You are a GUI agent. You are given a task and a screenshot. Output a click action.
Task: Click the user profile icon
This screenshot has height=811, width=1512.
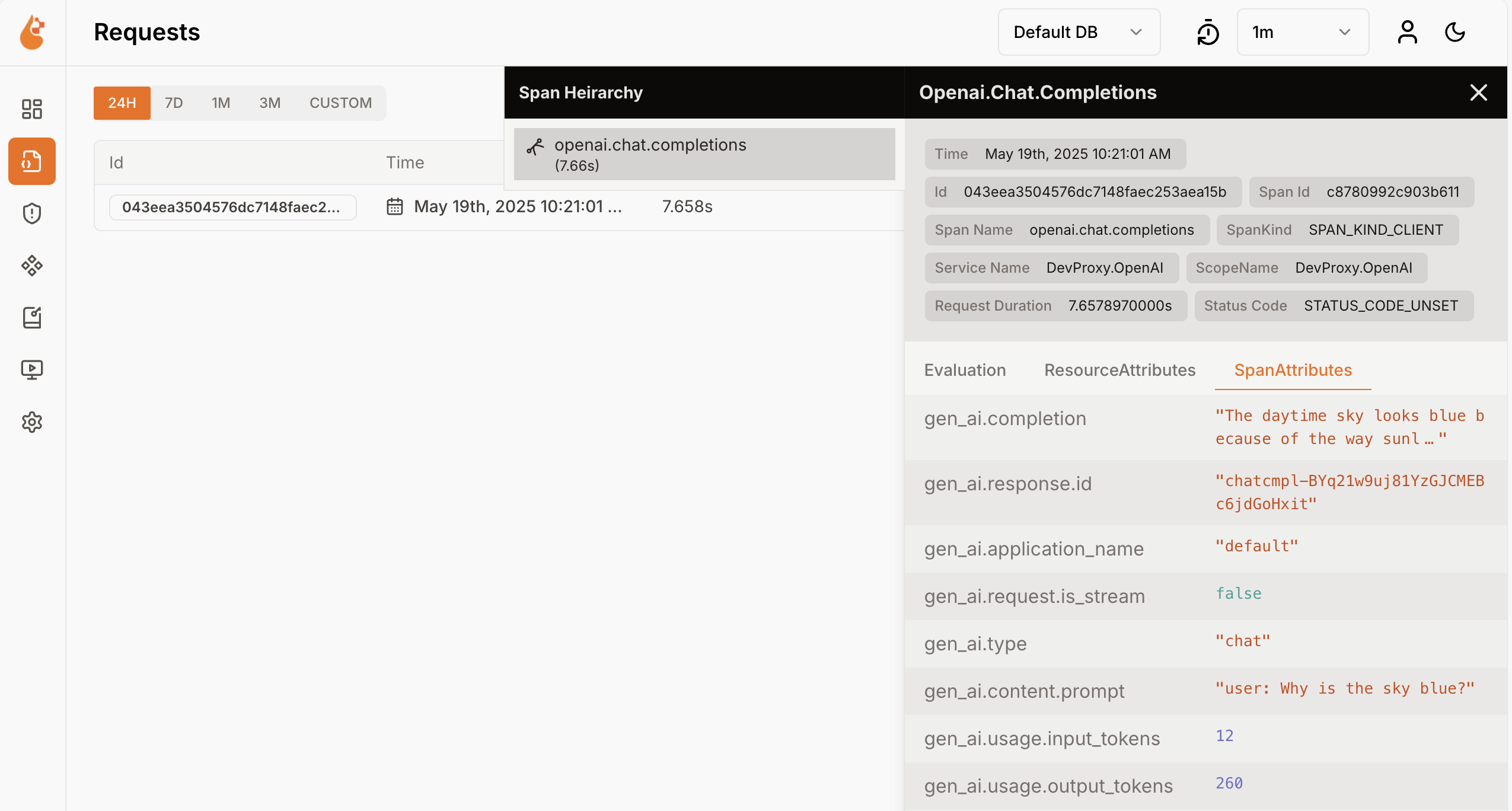click(x=1407, y=32)
